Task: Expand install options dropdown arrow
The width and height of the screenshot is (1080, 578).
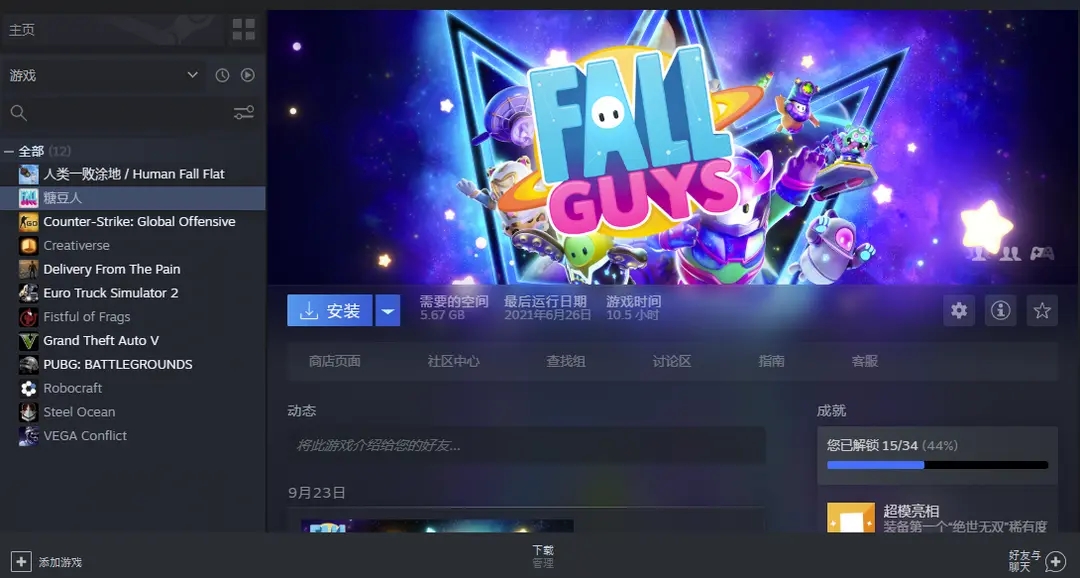Action: pos(388,311)
